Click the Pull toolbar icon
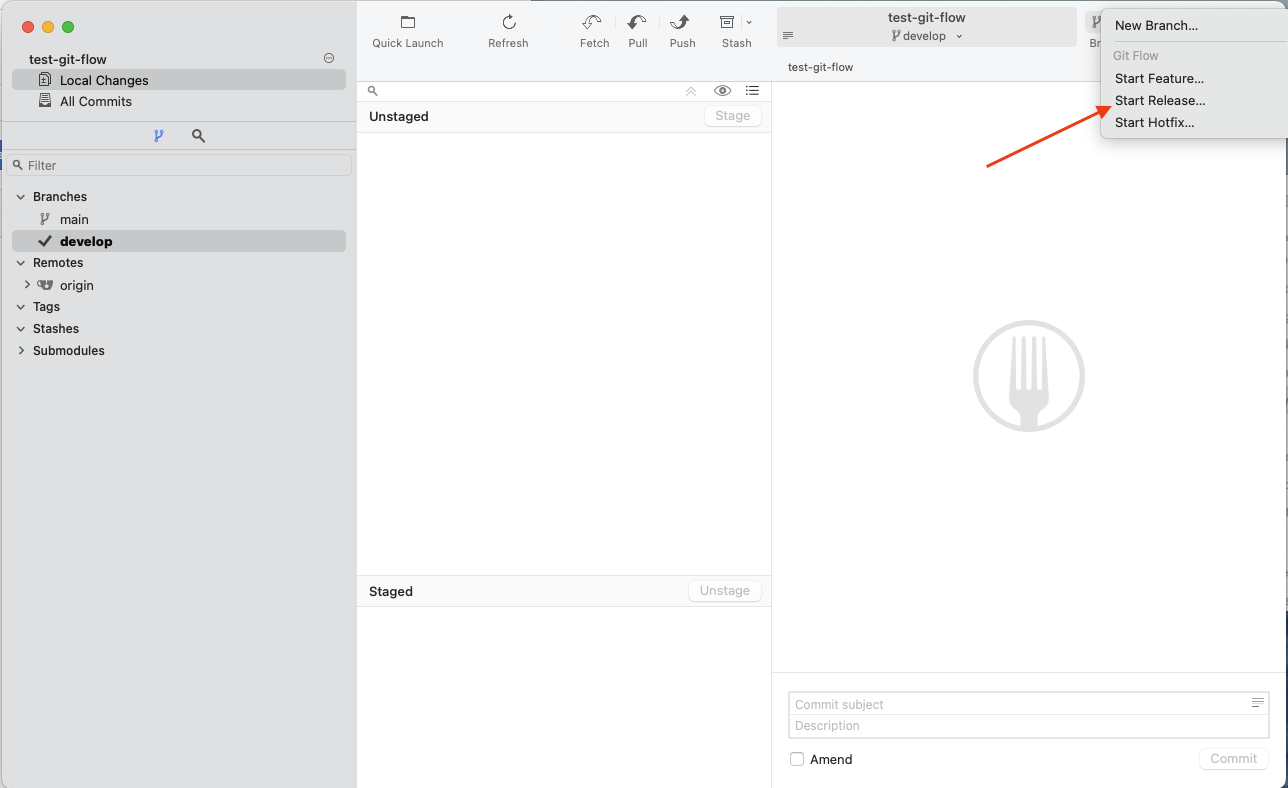The image size is (1288, 788). pyautogui.click(x=637, y=23)
